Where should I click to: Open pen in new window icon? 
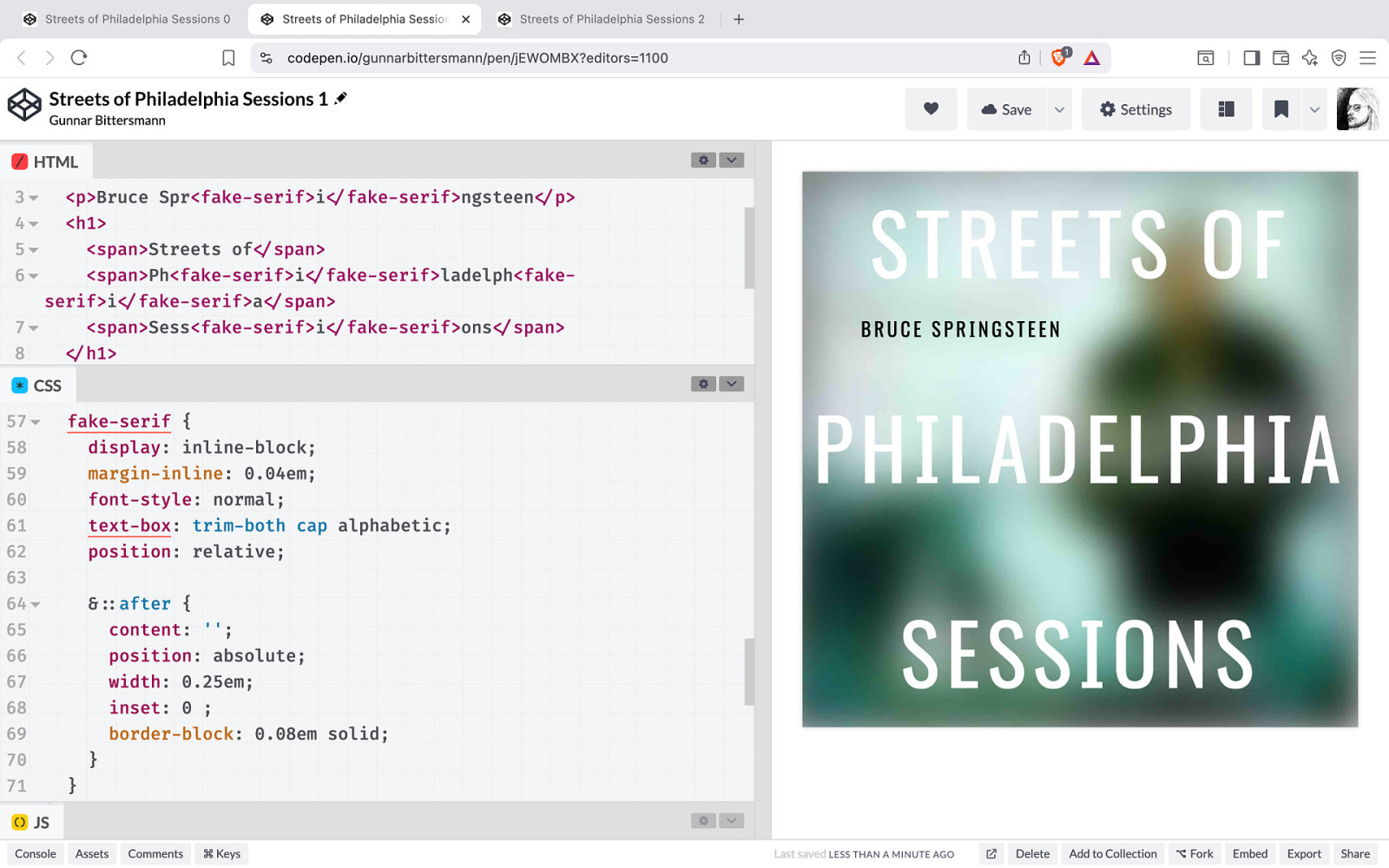coord(991,854)
